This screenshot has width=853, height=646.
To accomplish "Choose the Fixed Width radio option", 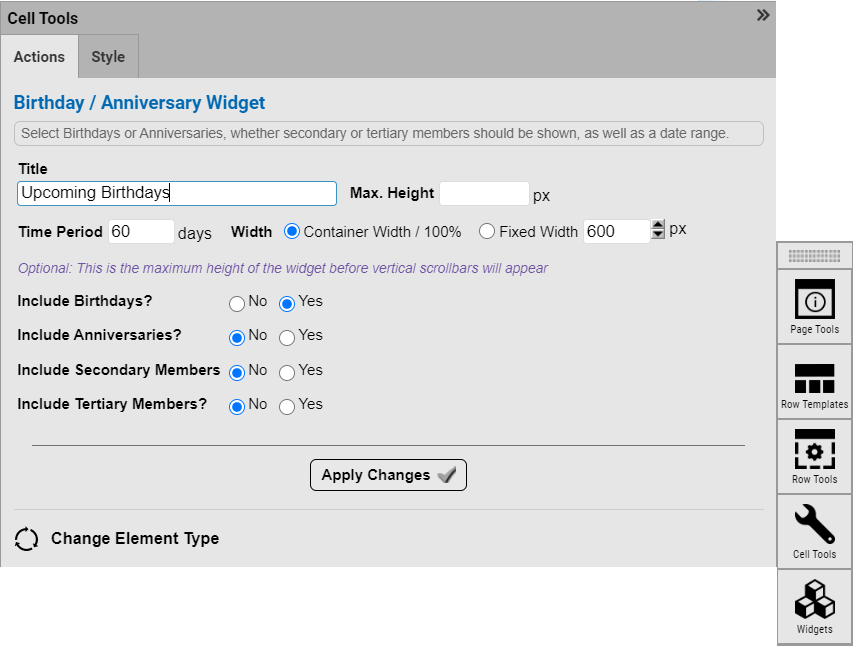I will point(487,232).
